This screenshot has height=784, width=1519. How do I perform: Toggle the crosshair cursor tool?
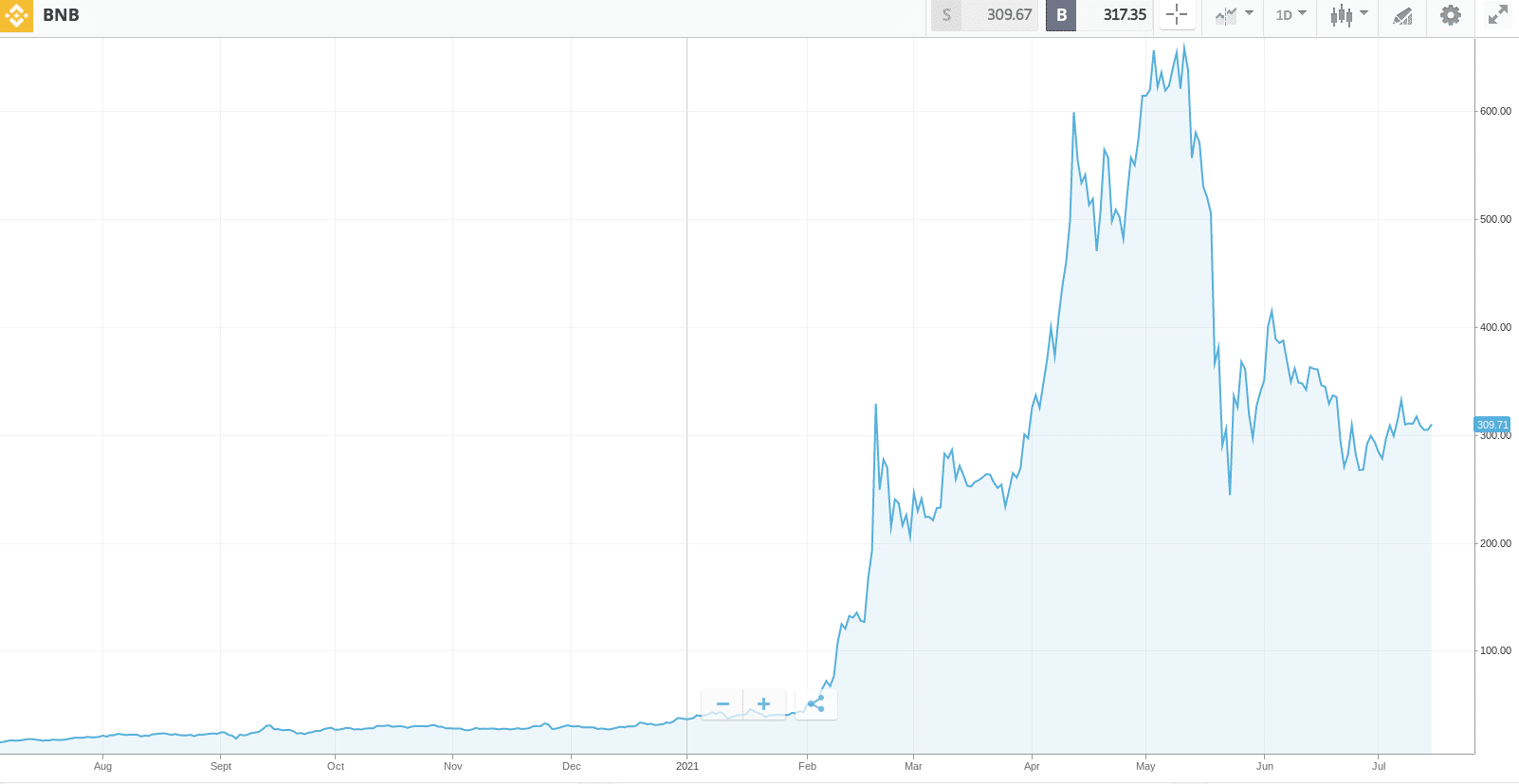[1177, 15]
